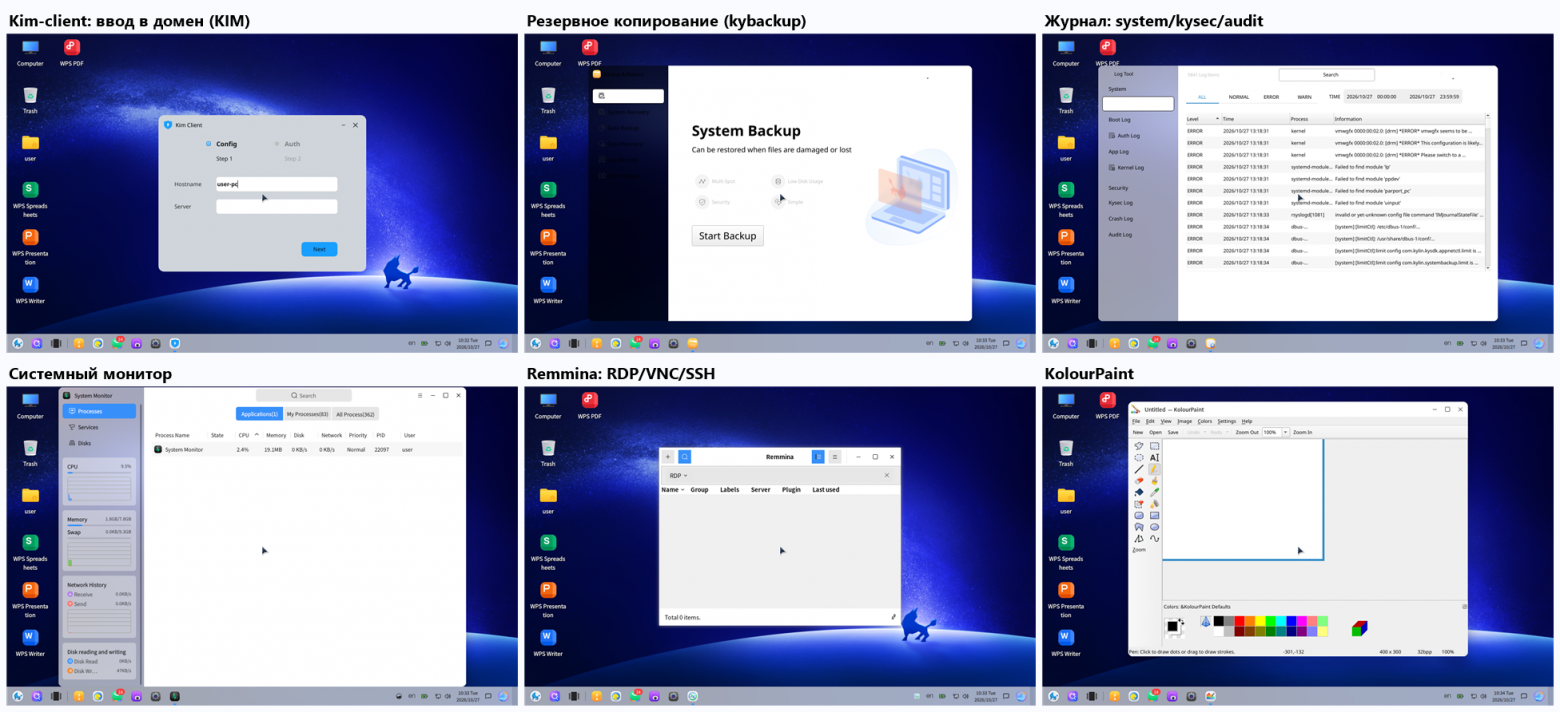Open Trash desktop icon in KolourPaint screenshot

tap(1066, 451)
